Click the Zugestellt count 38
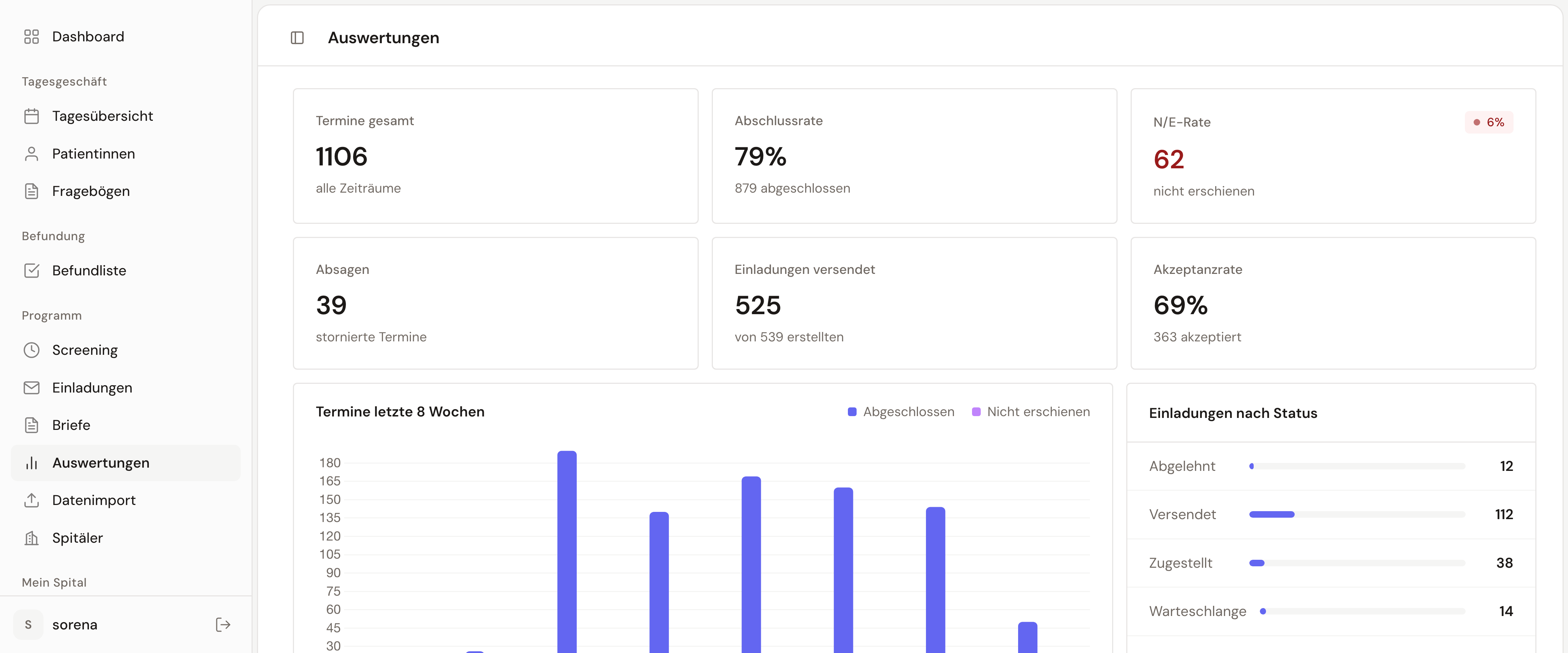 click(x=1504, y=563)
